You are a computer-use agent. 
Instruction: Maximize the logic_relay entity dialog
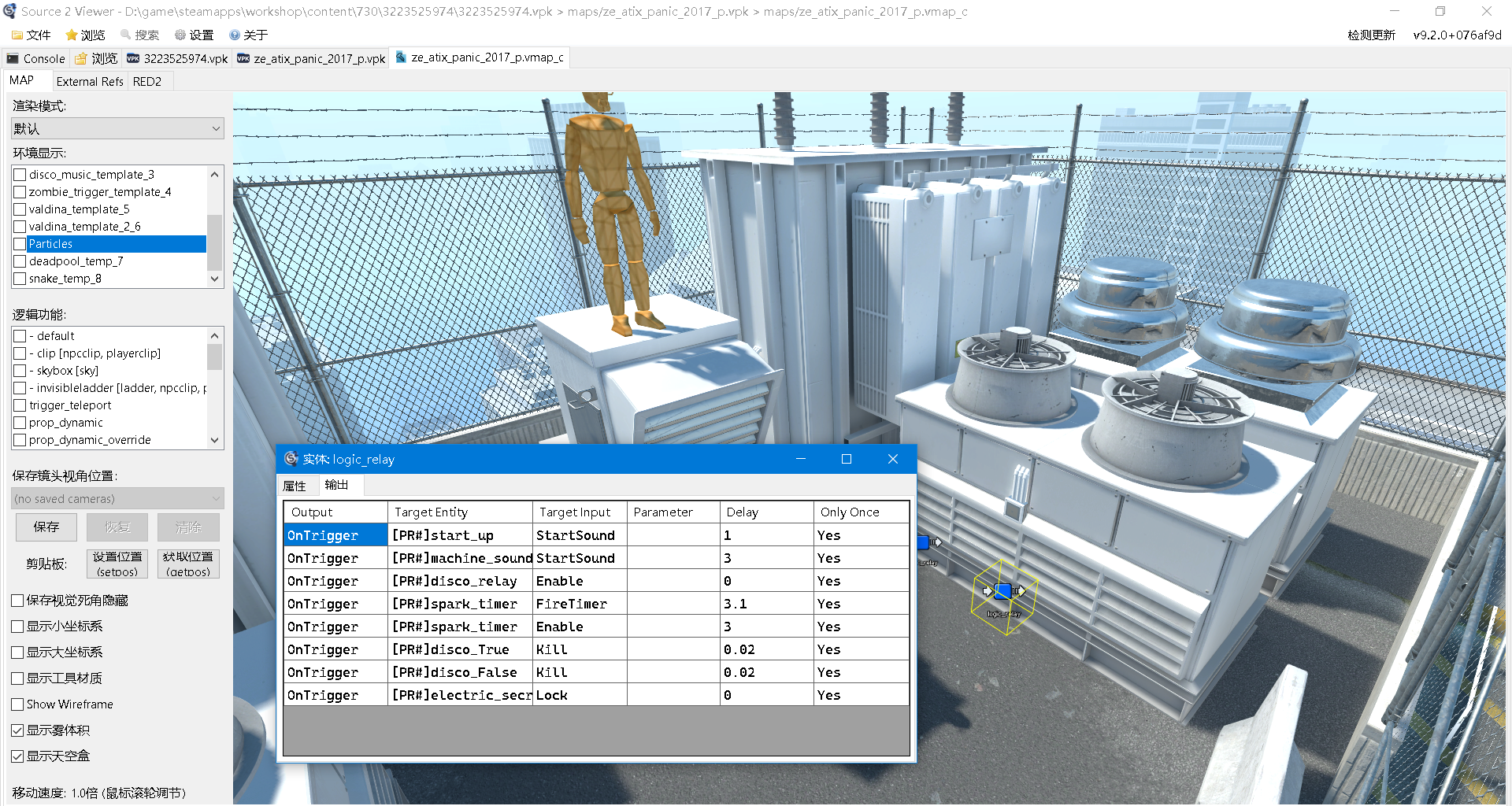click(x=847, y=459)
